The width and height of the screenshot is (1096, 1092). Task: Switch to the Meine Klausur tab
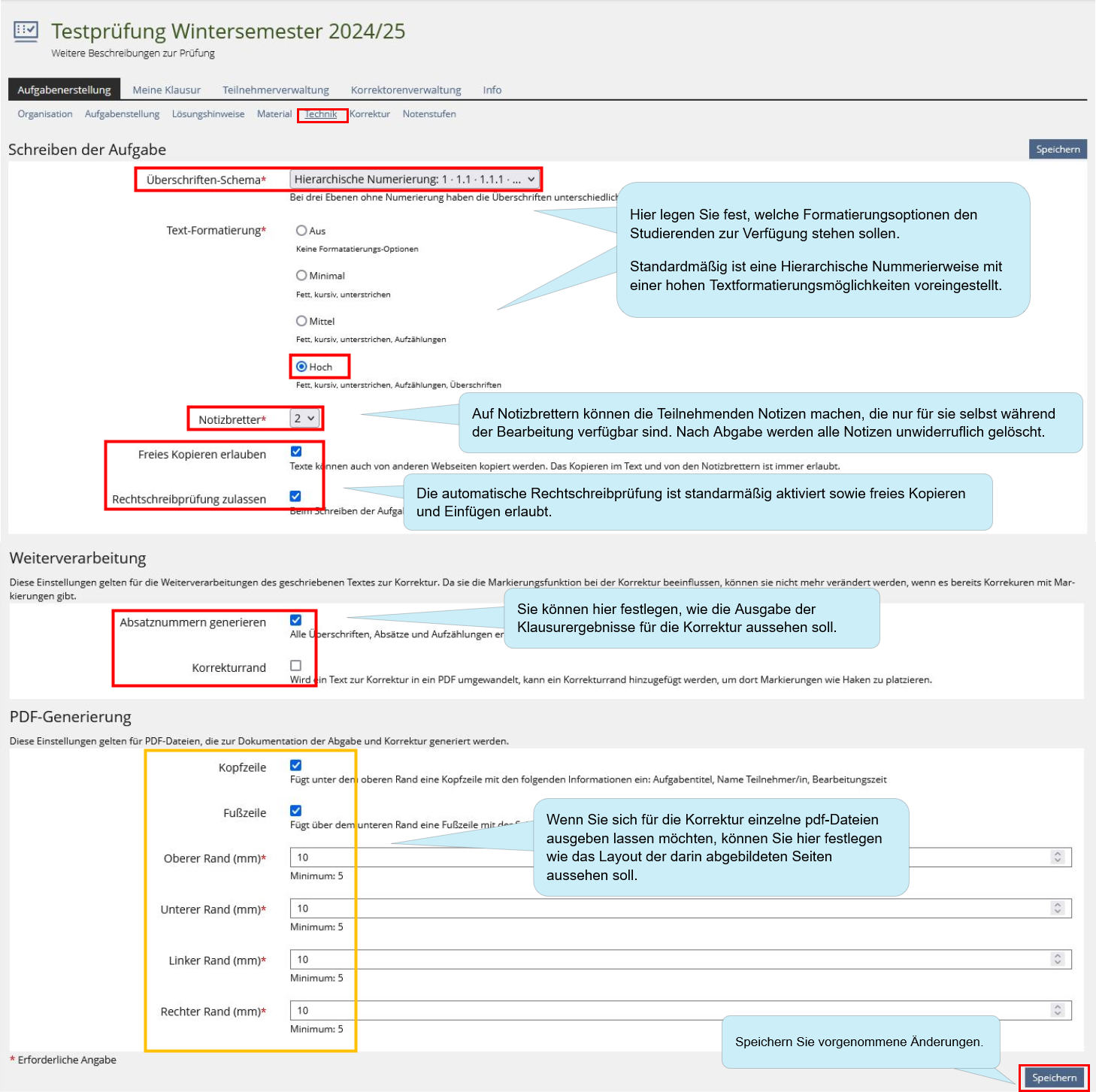point(167,89)
